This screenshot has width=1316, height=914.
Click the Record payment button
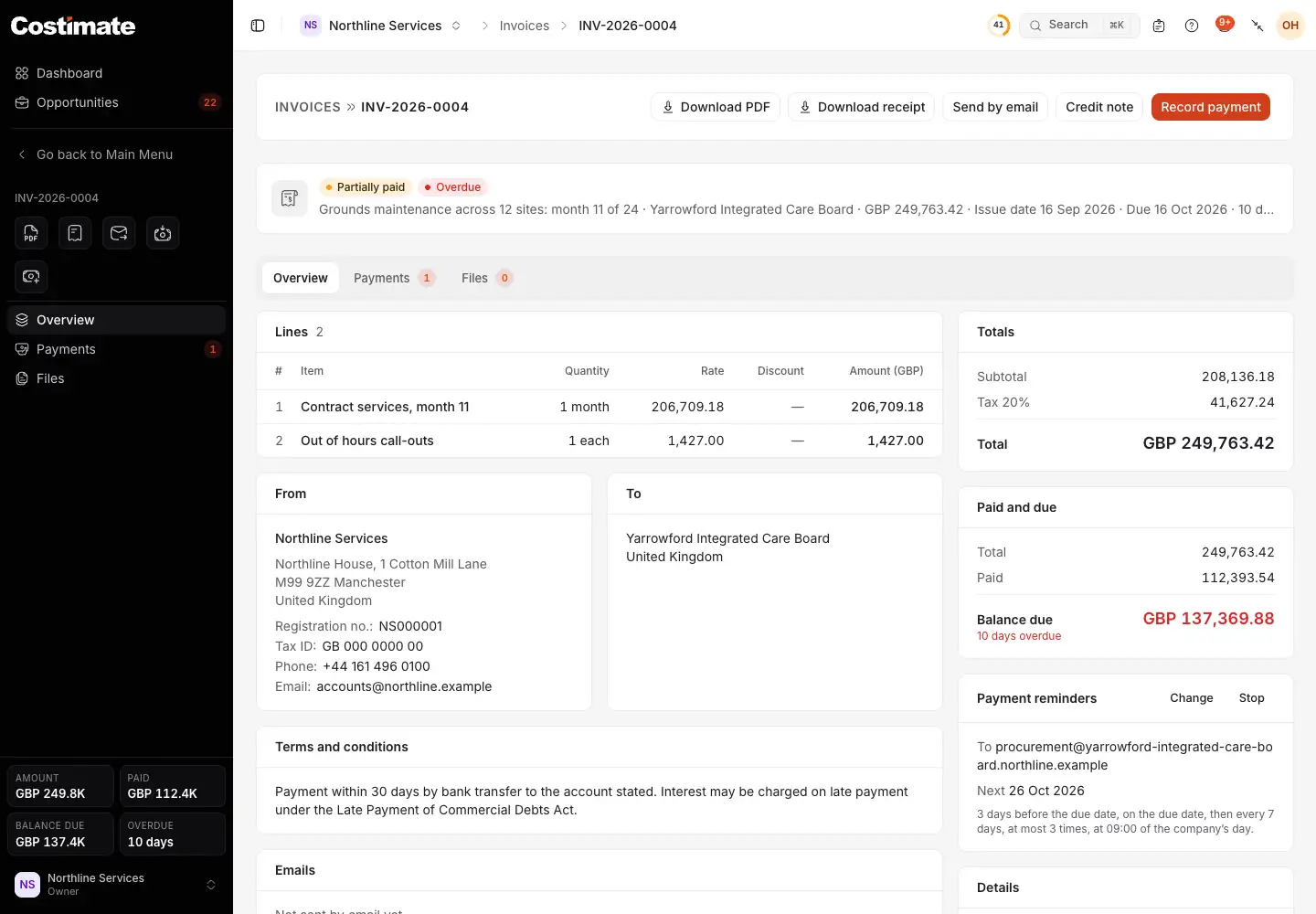click(x=1210, y=107)
